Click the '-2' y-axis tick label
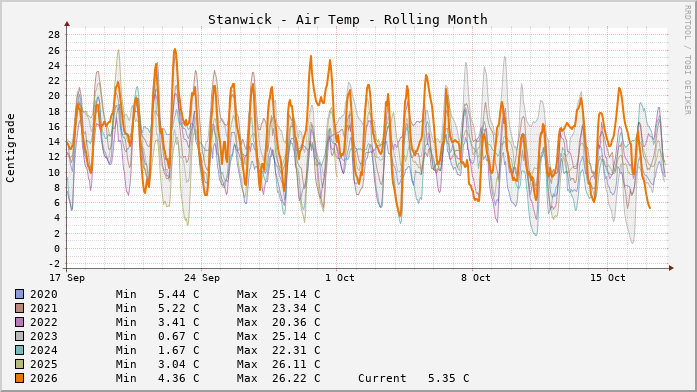 [x=54, y=264]
